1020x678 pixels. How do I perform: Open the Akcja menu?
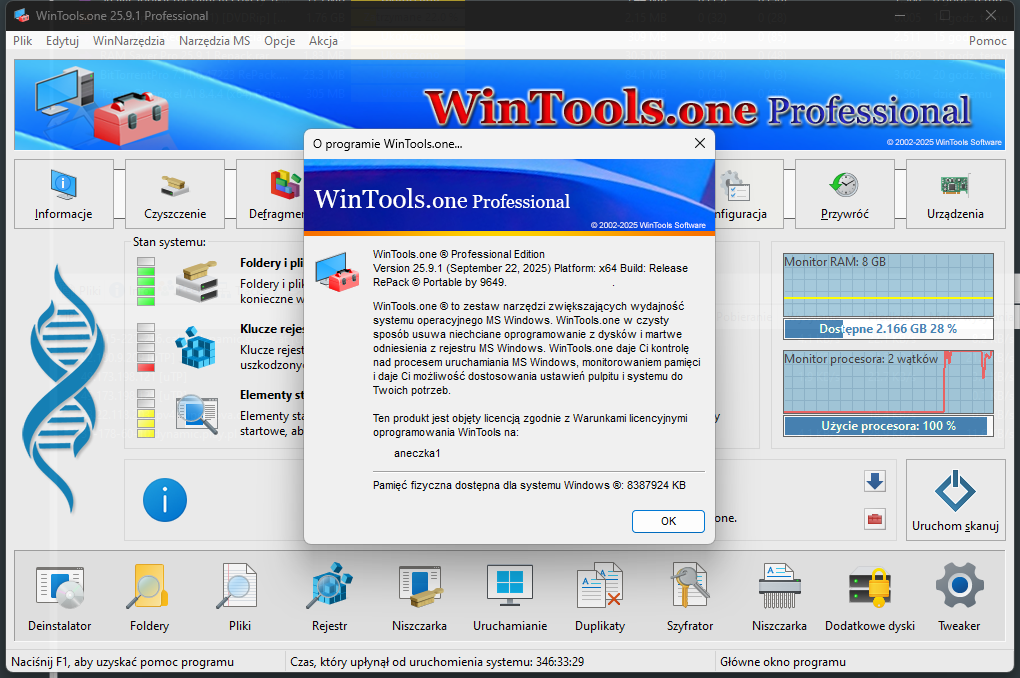323,40
